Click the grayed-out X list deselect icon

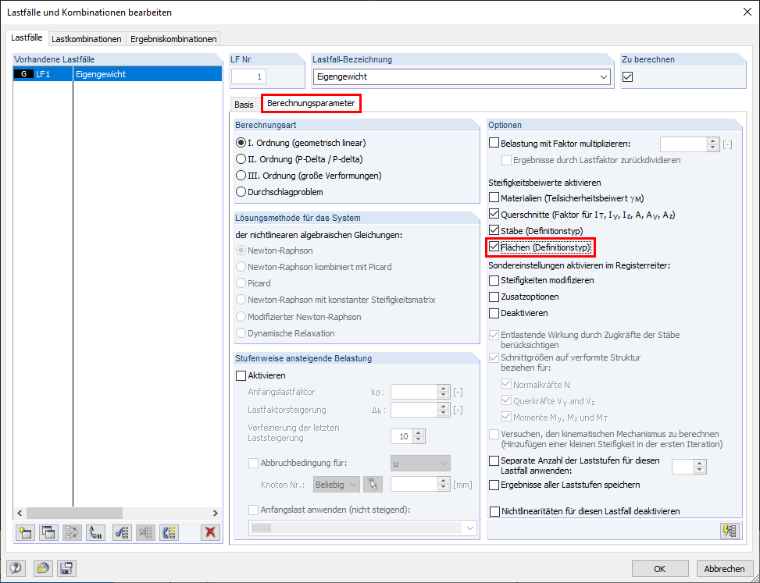click(145, 533)
